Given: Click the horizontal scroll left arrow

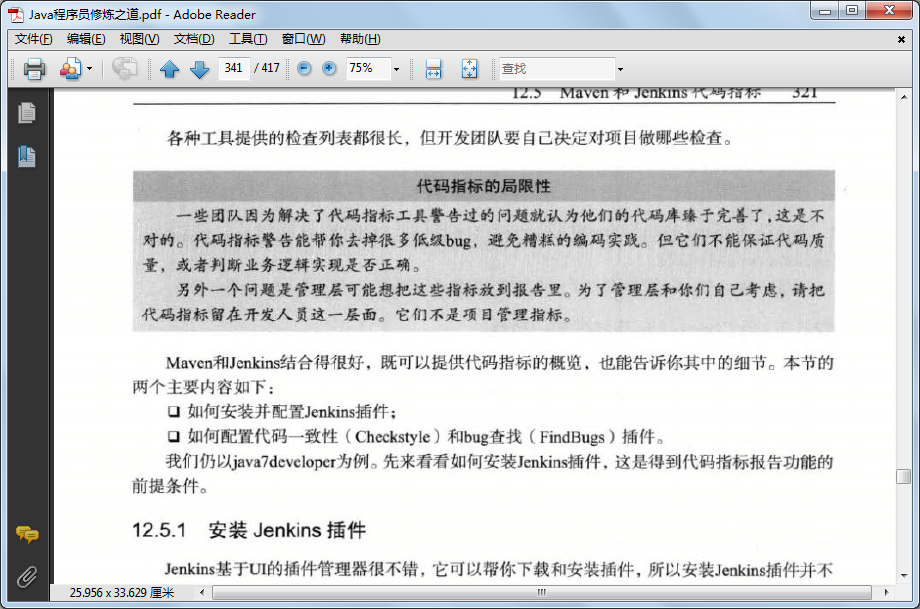Looking at the screenshot, I should [202, 592].
